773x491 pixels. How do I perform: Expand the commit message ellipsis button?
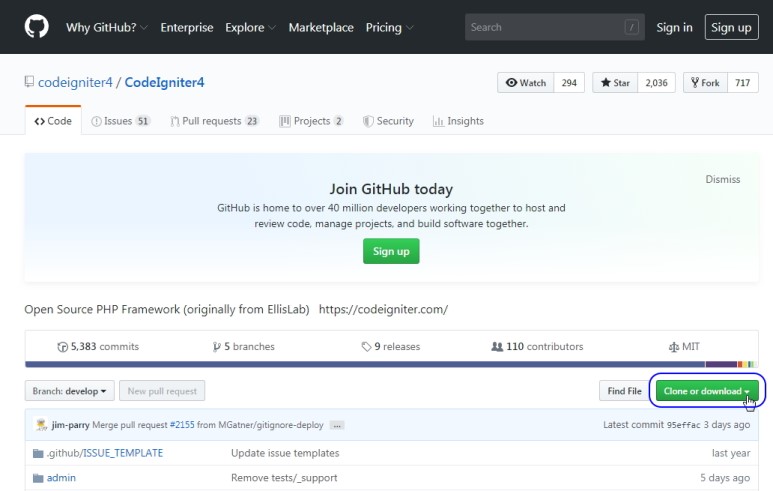point(337,425)
